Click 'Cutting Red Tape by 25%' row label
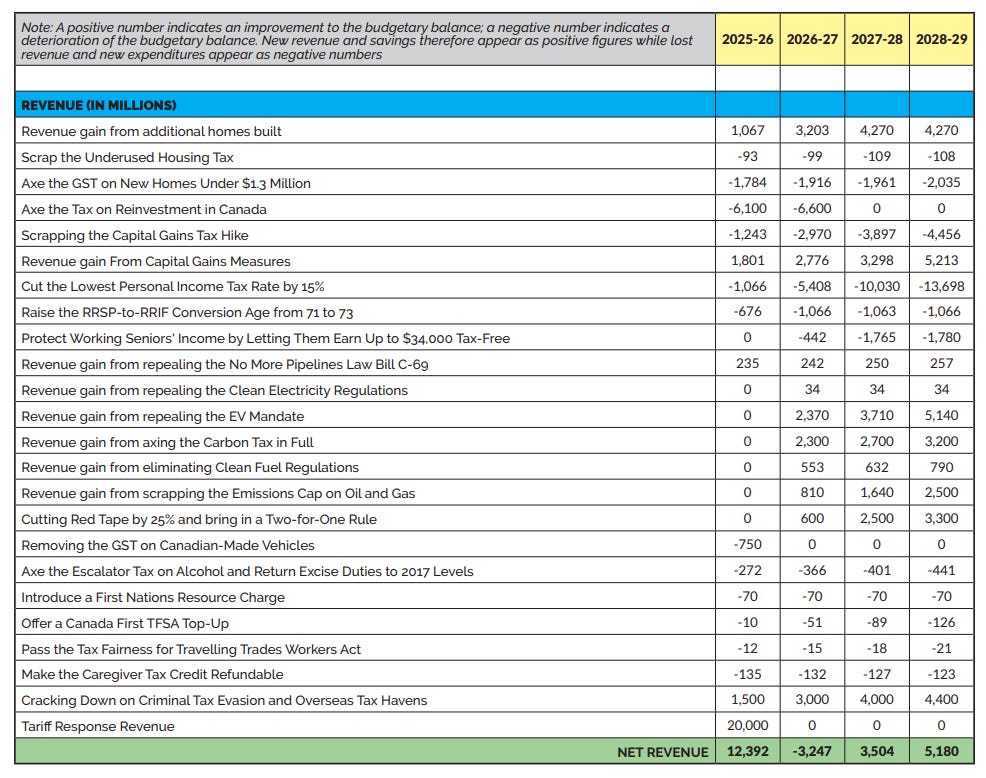 (x=199, y=520)
